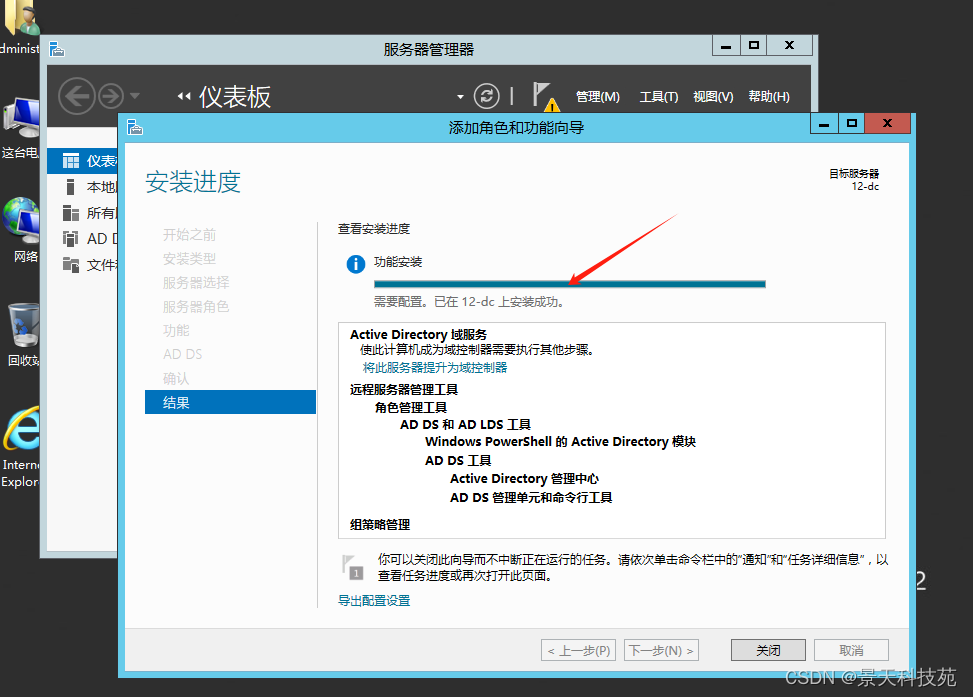Click the Server Manager title bar icon
Viewport: 973px width, 697px height.
tap(57, 49)
